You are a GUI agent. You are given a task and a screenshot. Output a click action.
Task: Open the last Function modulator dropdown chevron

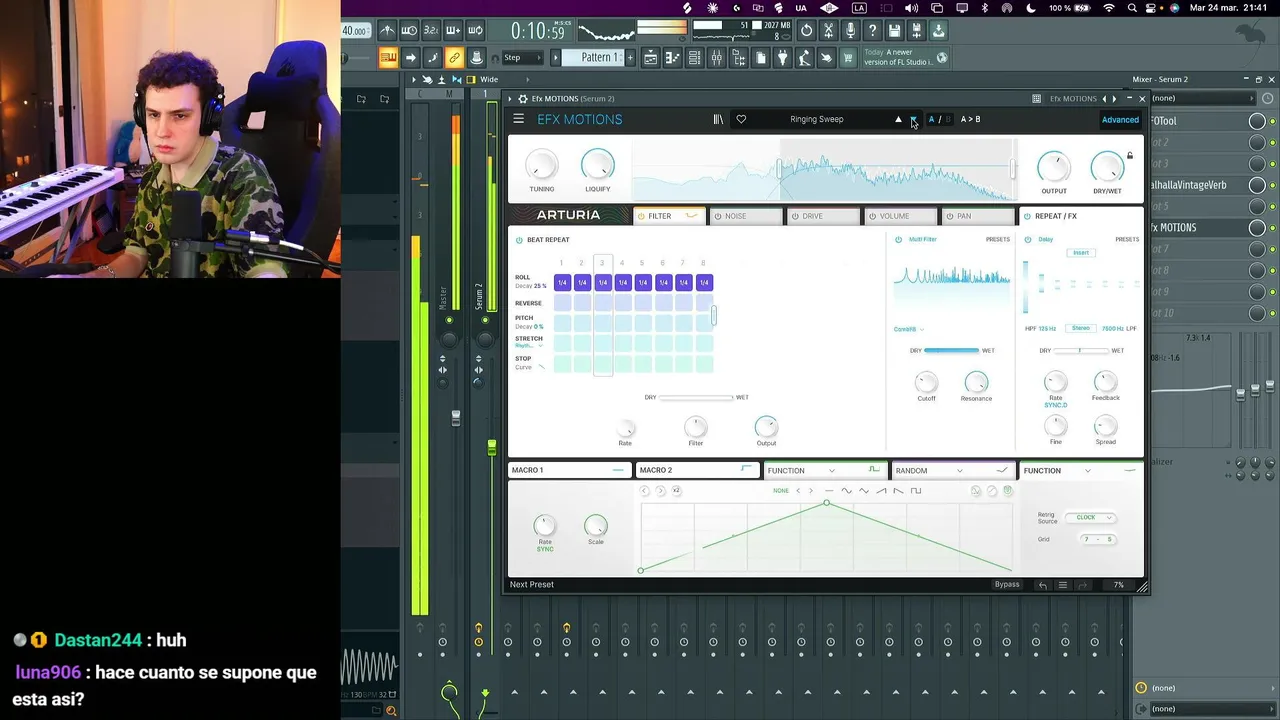pyautogui.click(x=1087, y=471)
